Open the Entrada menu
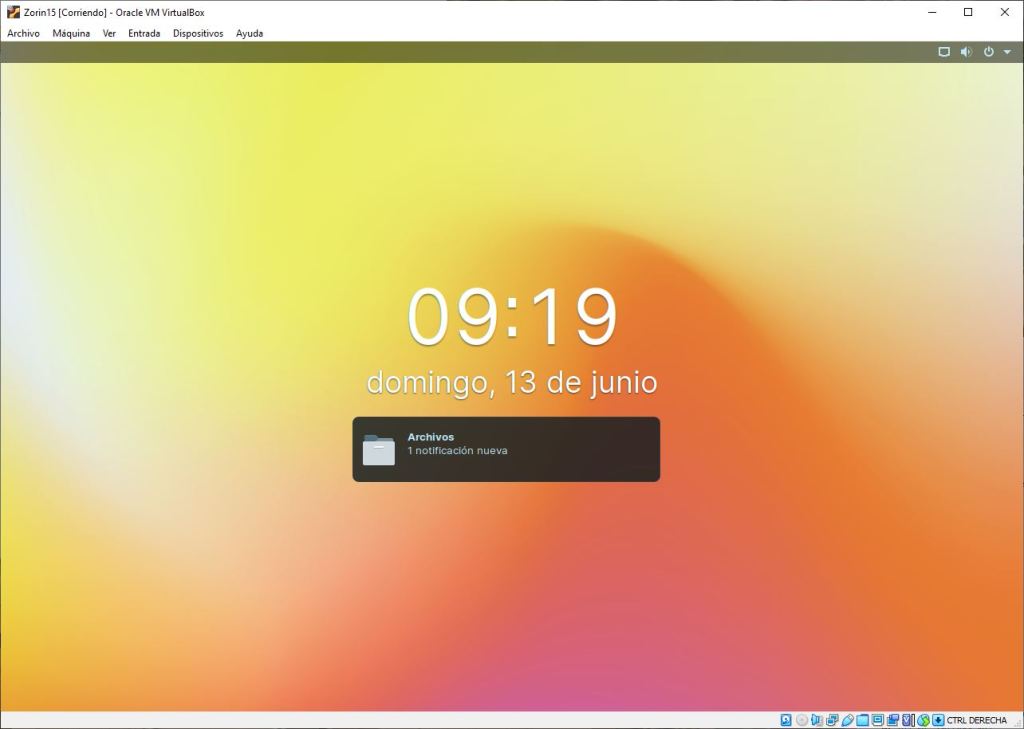The width and height of the screenshot is (1024, 729). click(144, 33)
